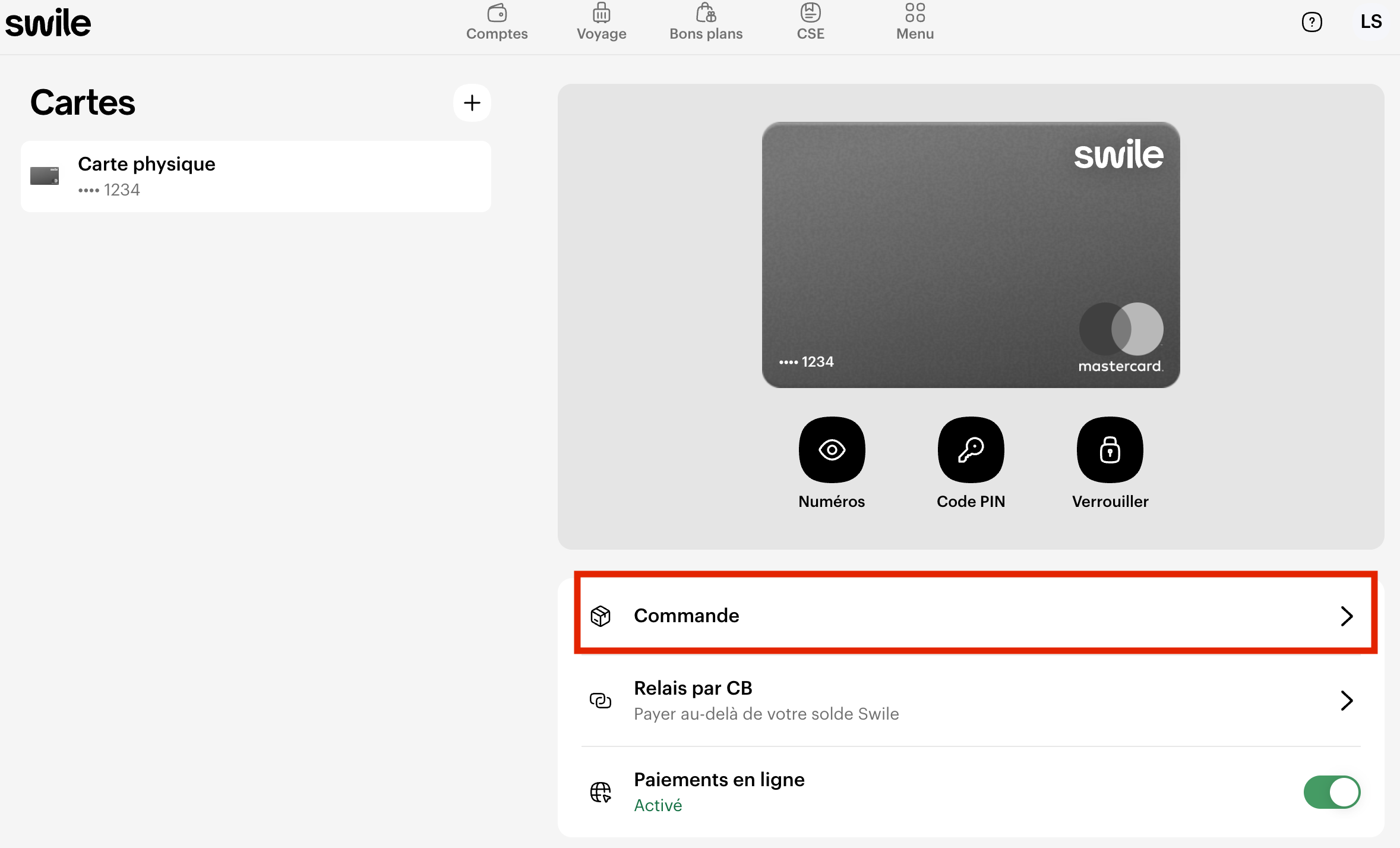Open the Comptes wallet icon
Screen dimensions: 1400x848
pos(497,14)
